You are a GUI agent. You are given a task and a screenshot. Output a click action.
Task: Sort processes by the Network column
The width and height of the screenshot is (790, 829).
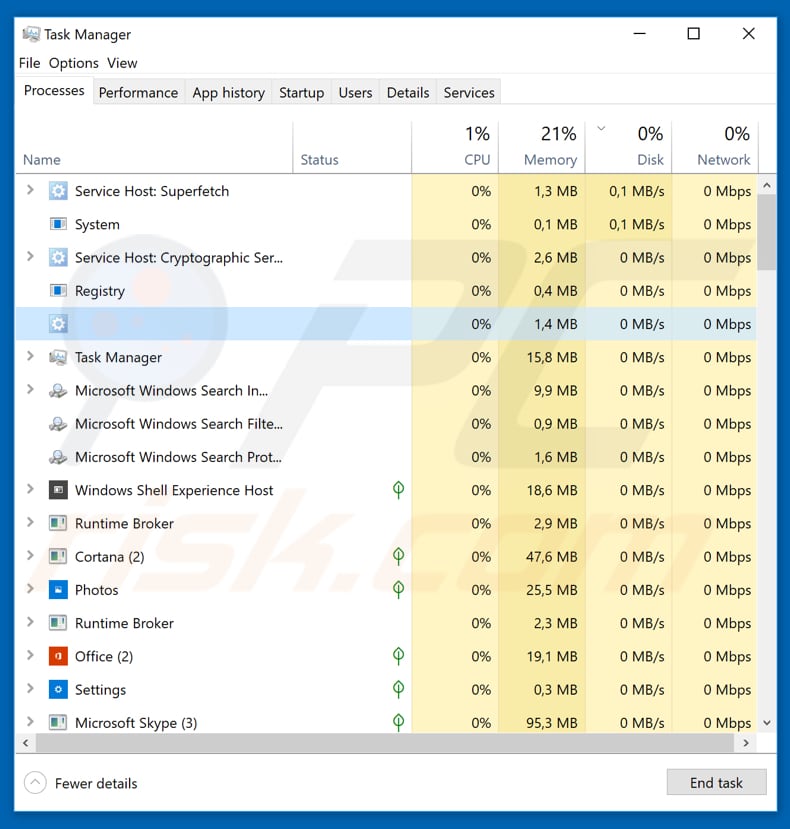point(715,148)
